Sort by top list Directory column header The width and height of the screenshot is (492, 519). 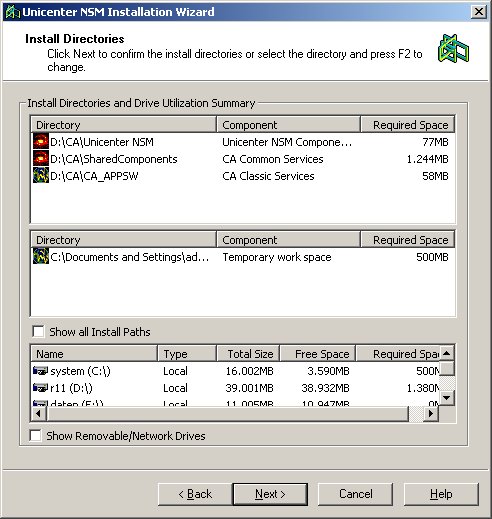123,125
